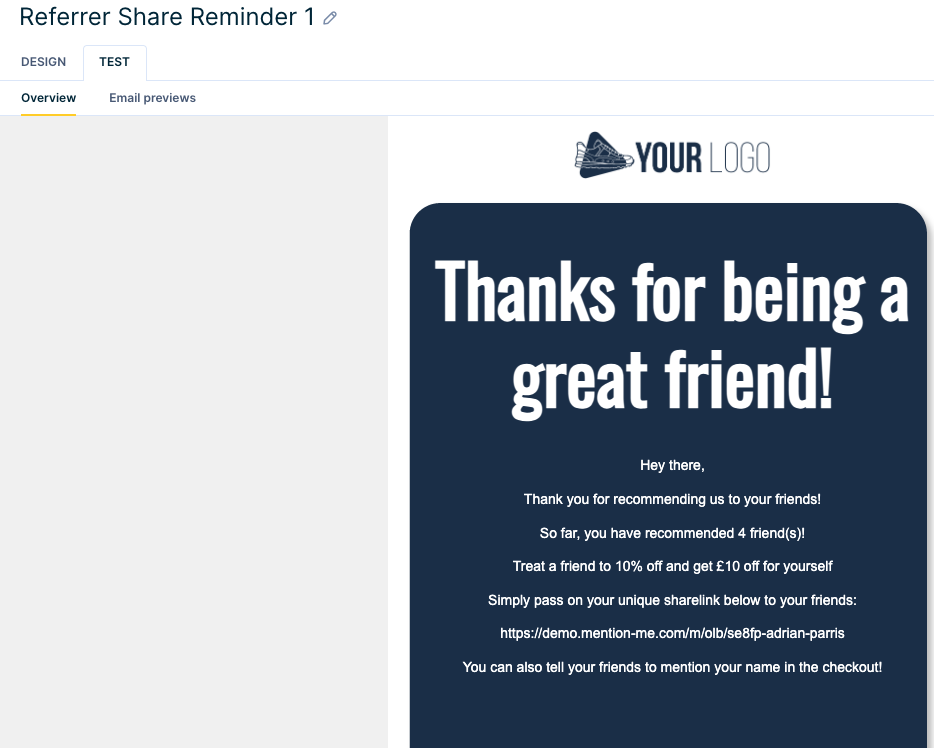Open the demo.mention-me.com sharelink URL
934x748 pixels.
click(x=672, y=634)
